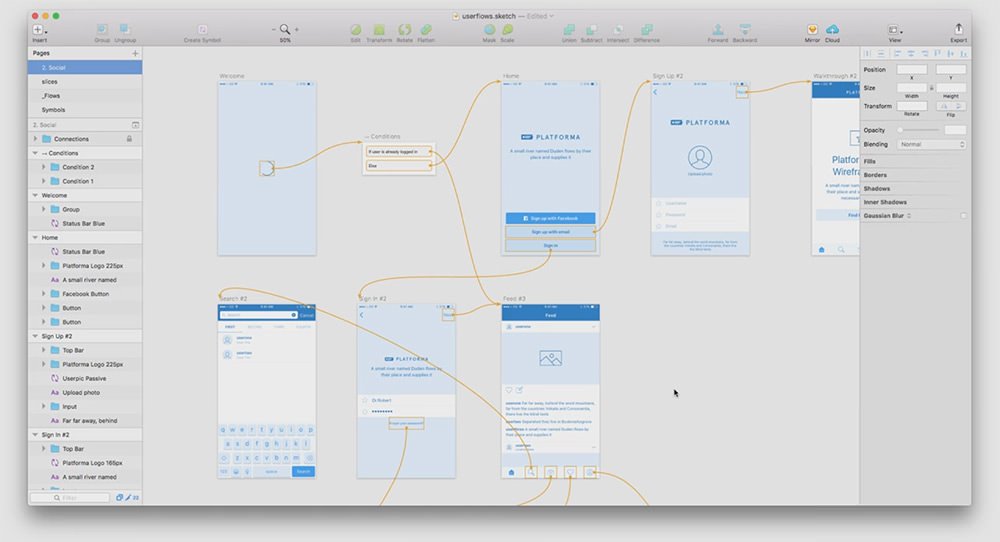The image size is (1000, 542).
Task: Click Search key on Search #2 keyboard
Action: [303, 472]
